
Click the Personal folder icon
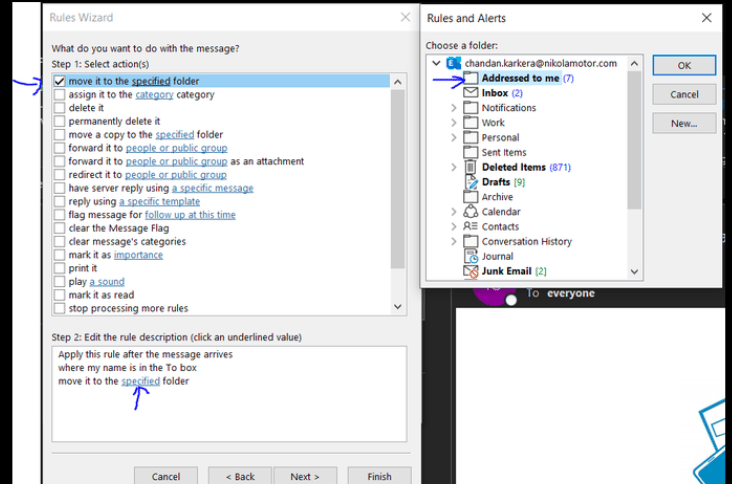coord(471,138)
